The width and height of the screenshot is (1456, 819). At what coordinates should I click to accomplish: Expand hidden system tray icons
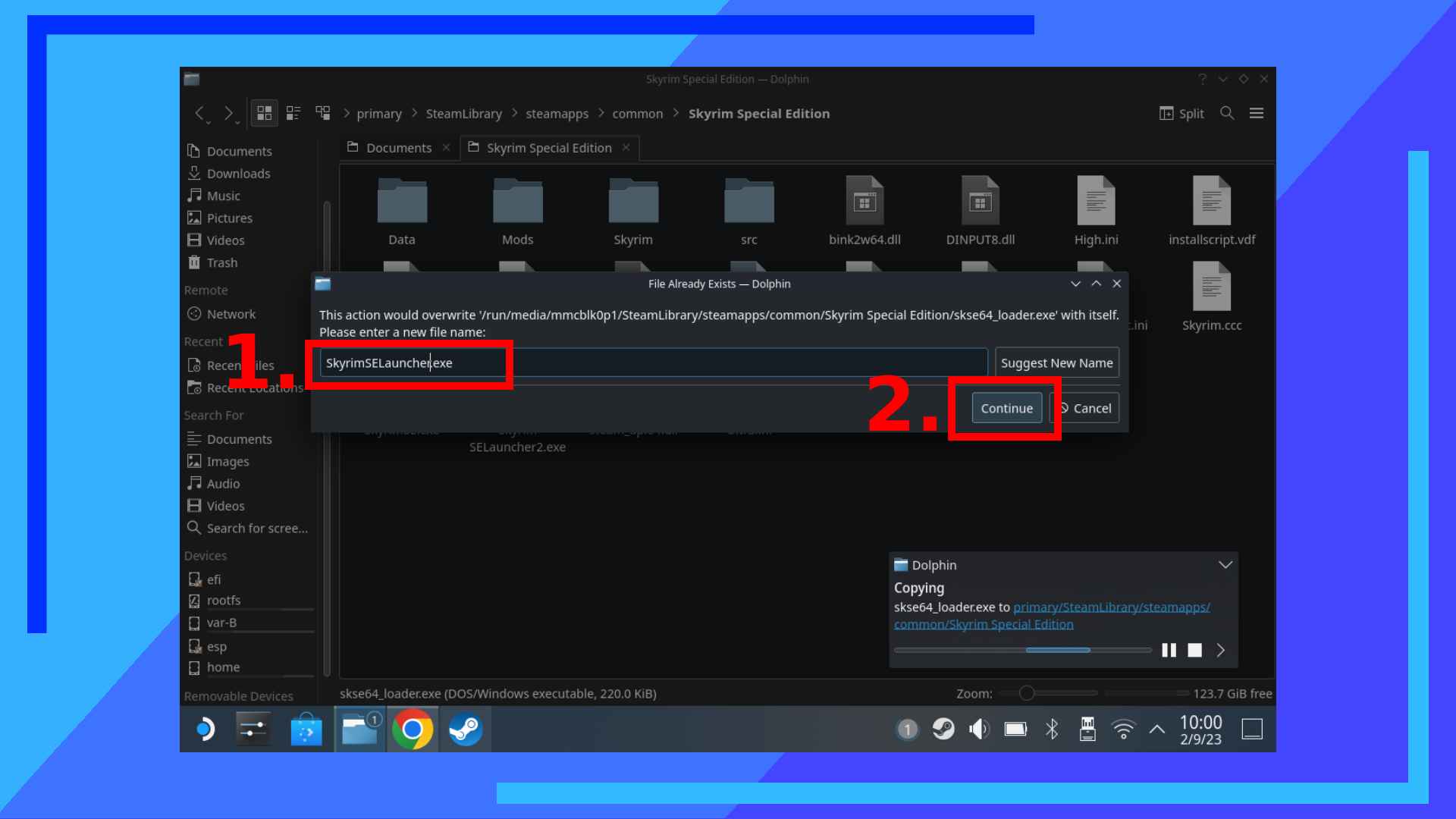coord(1156,730)
